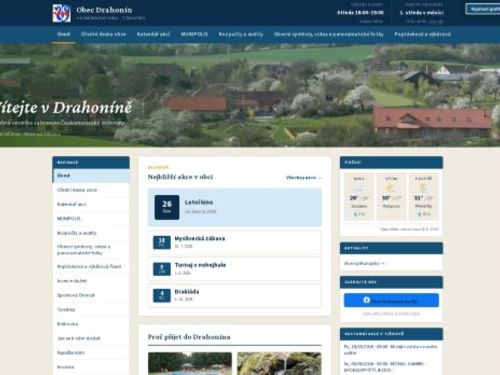Open Kalendář akcí in the top menu

pos(153,34)
